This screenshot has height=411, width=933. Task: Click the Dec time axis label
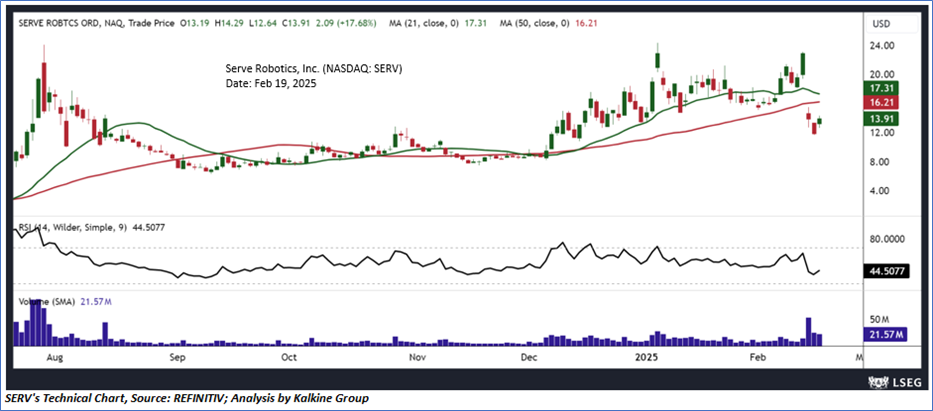528,357
